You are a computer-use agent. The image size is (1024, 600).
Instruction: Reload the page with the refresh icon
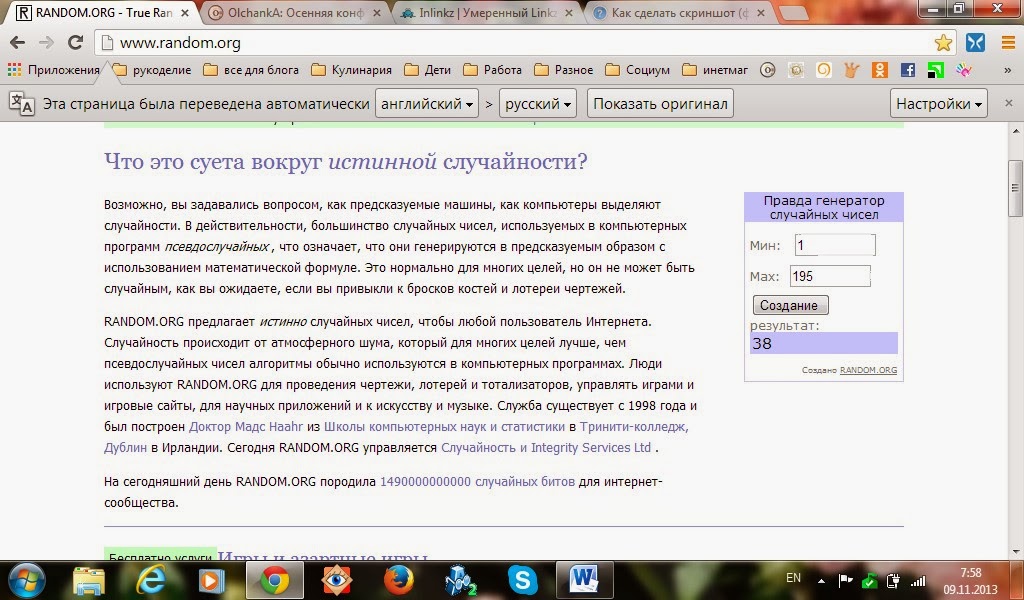tap(75, 43)
